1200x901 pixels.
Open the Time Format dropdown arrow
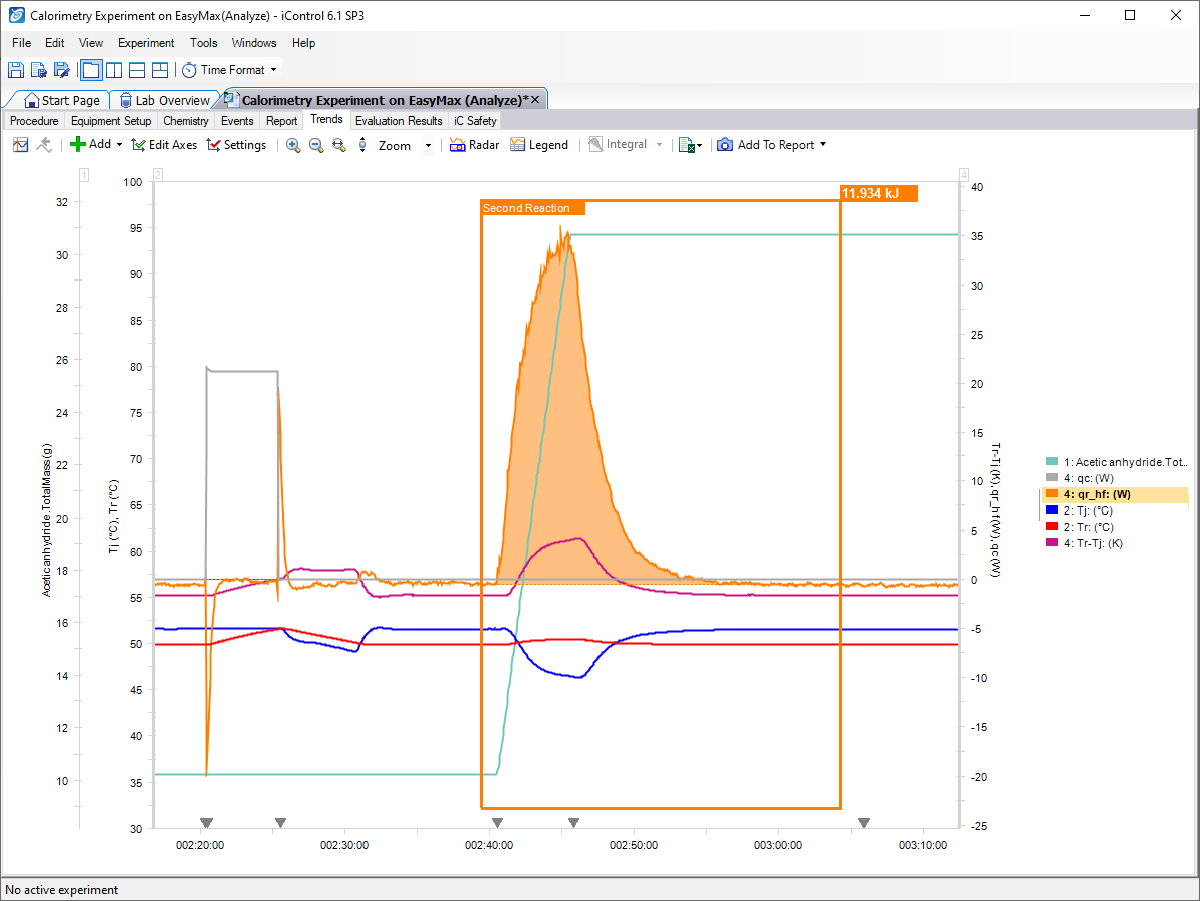pyautogui.click(x=274, y=70)
